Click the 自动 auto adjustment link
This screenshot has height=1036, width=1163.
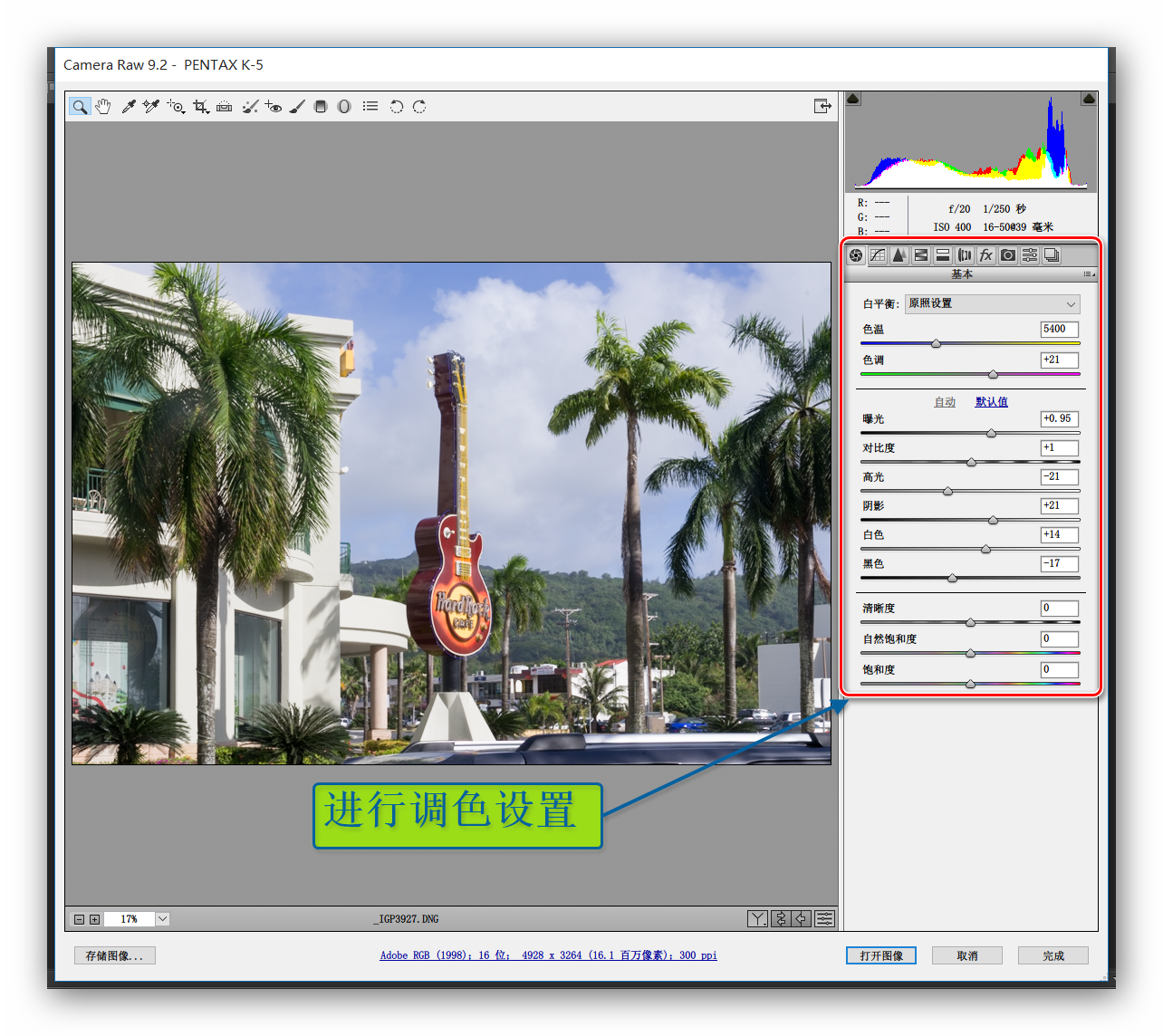pos(944,401)
